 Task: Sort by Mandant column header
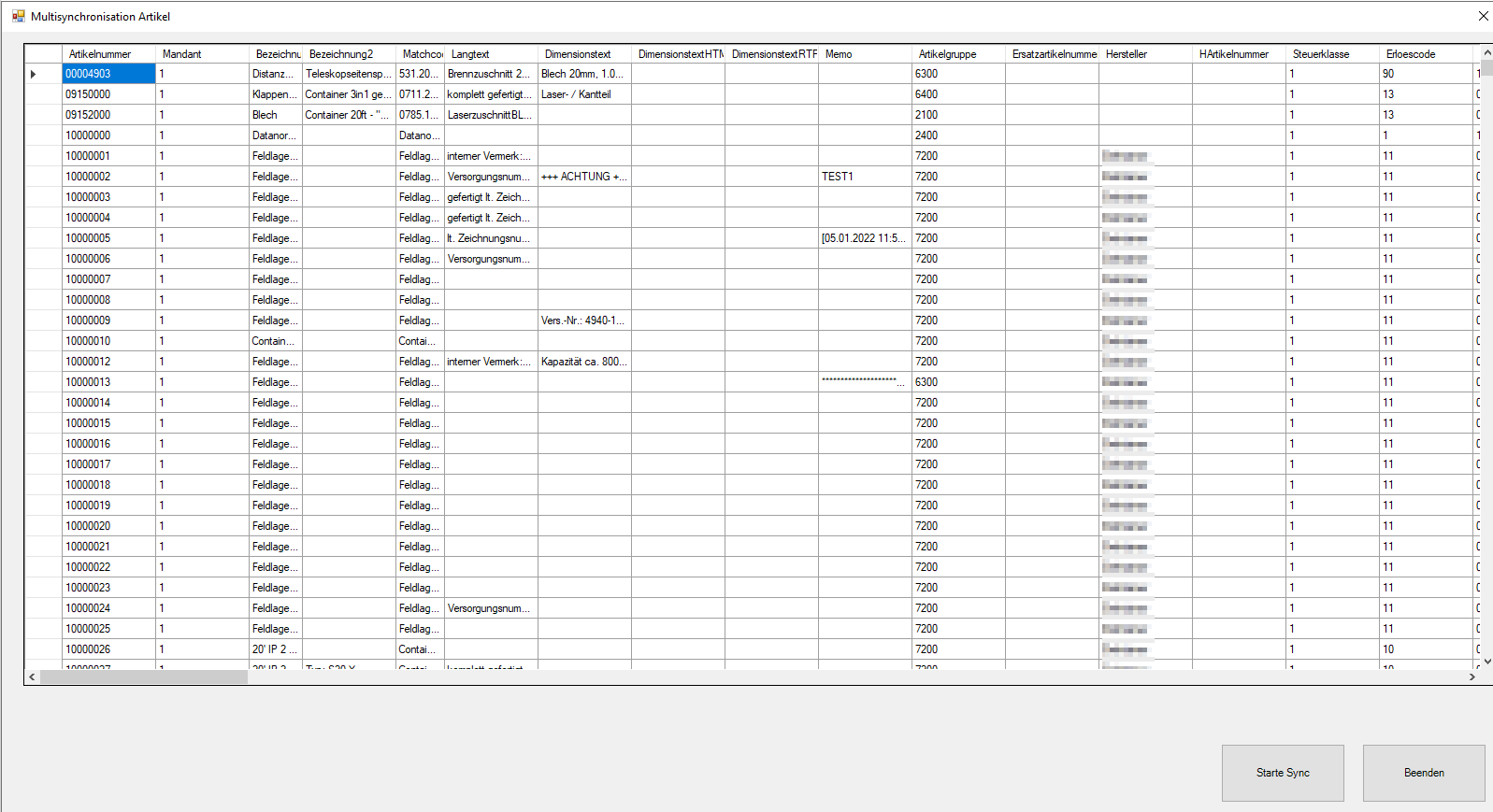tap(202, 54)
